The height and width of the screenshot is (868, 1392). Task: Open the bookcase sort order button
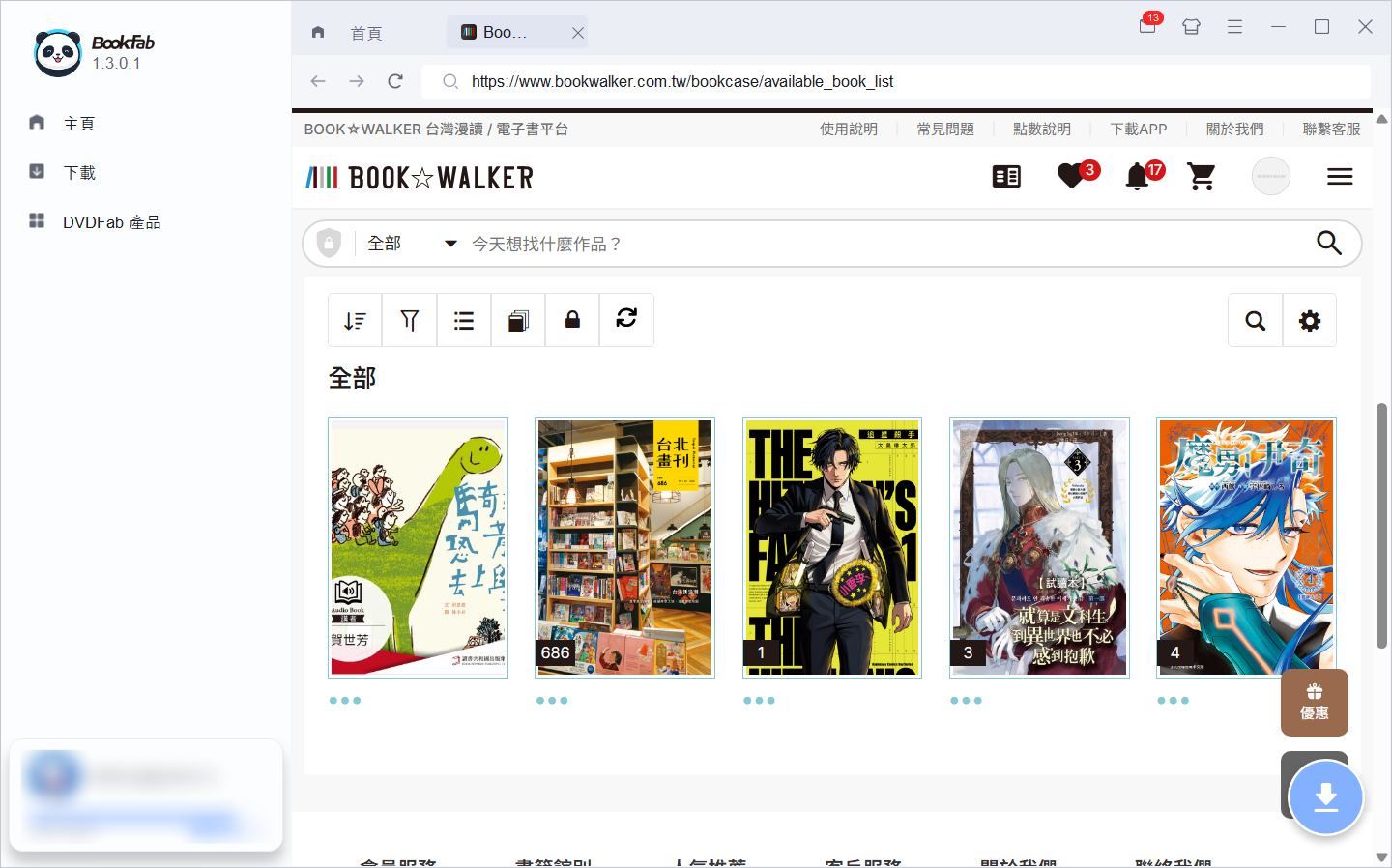(x=355, y=320)
